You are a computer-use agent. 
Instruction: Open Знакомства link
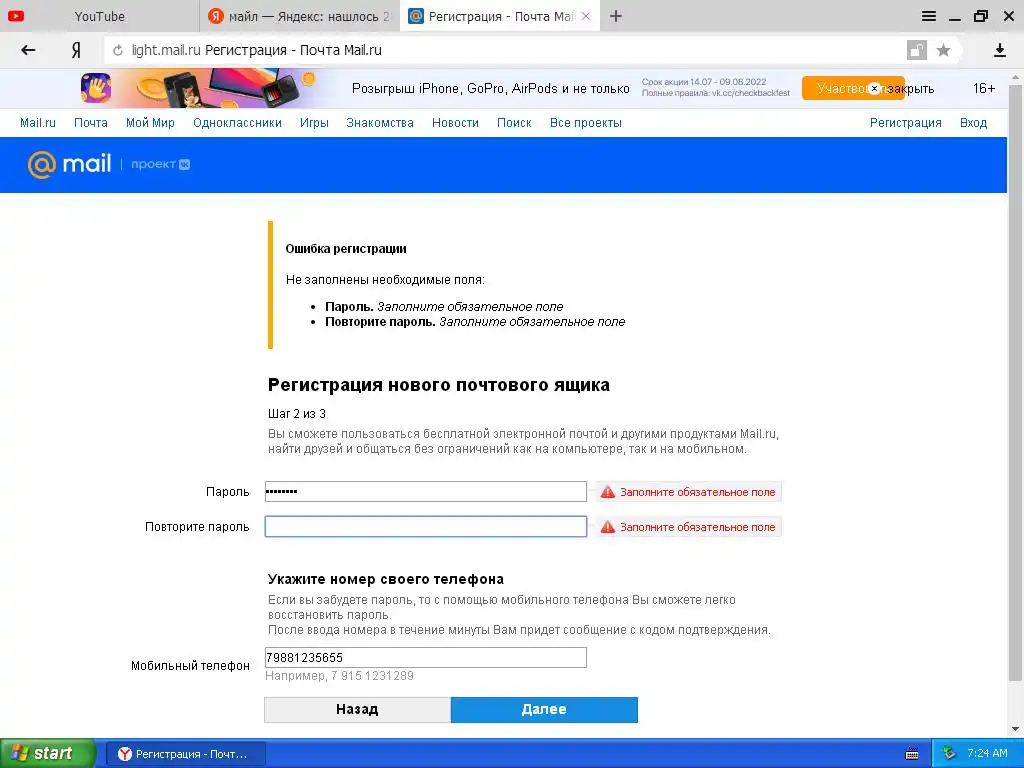pyautogui.click(x=380, y=123)
